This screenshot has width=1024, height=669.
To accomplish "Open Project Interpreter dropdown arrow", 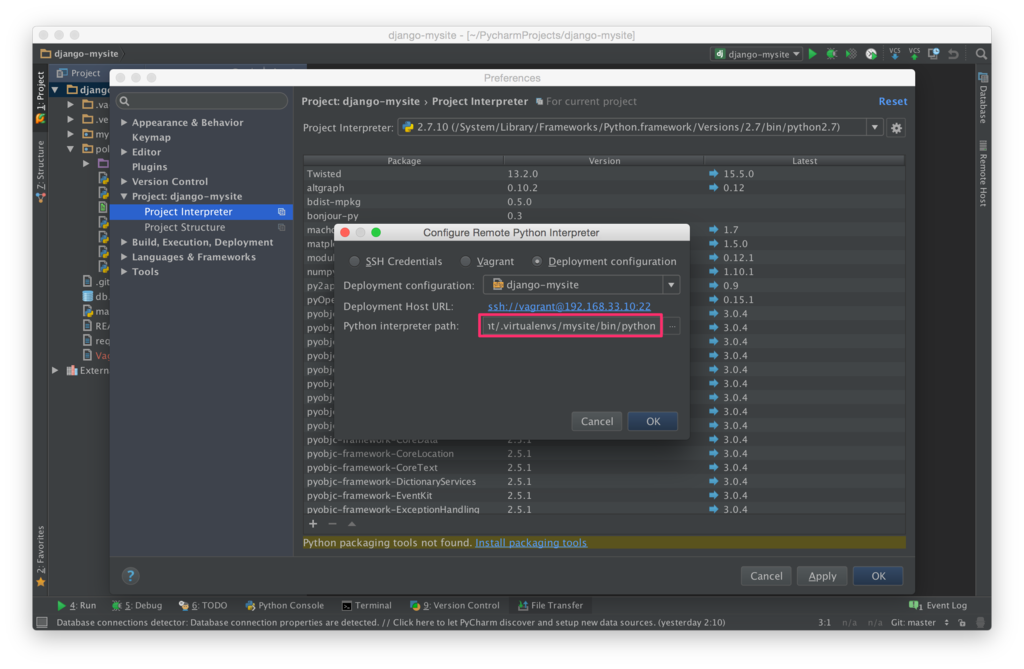I will coord(874,127).
